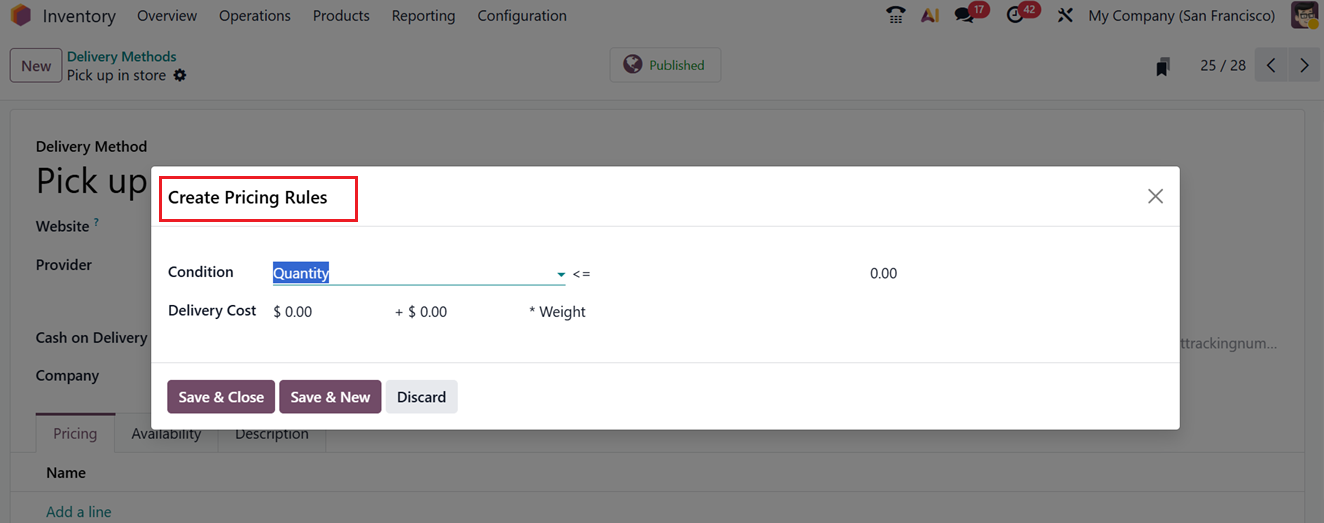Image resolution: width=1324 pixels, height=523 pixels.
Task: Click the condition value field showing 0.00
Action: [884, 273]
